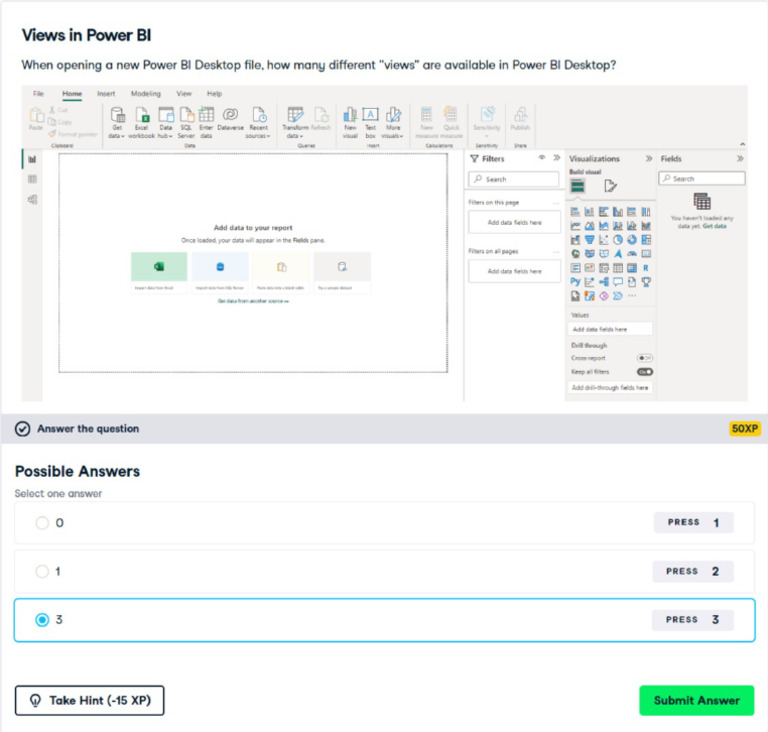The width and height of the screenshot is (768, 732).
Task: Select answer option 3
Action: [x=384, y=620]
